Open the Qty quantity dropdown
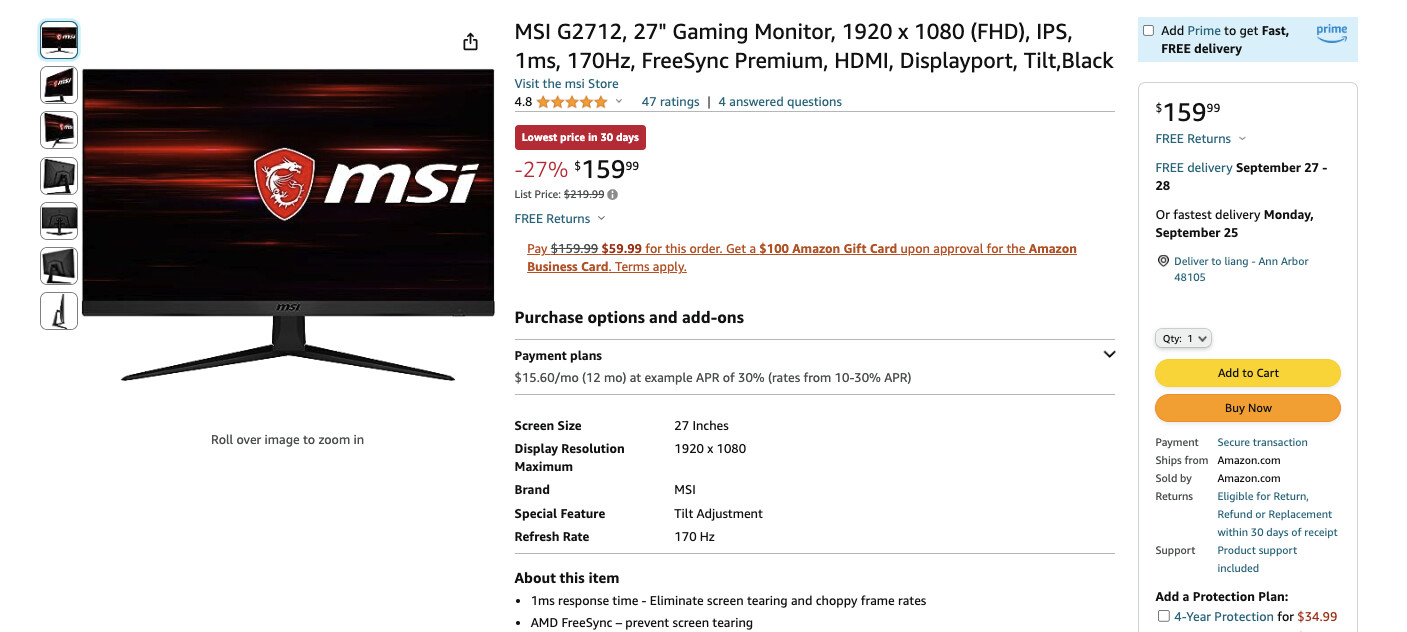Viewport: 1407px width, 632px height. 1183,339
